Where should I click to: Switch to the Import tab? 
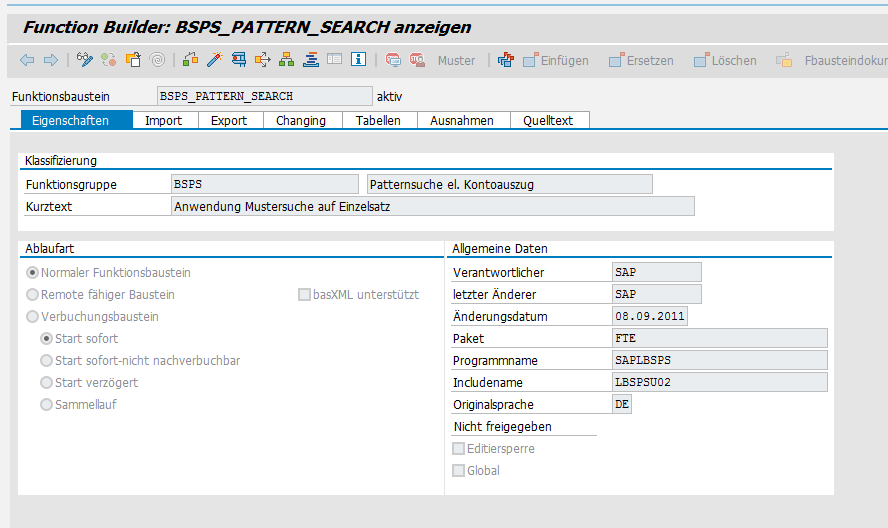pyautogui.click(x=163, y=121)
